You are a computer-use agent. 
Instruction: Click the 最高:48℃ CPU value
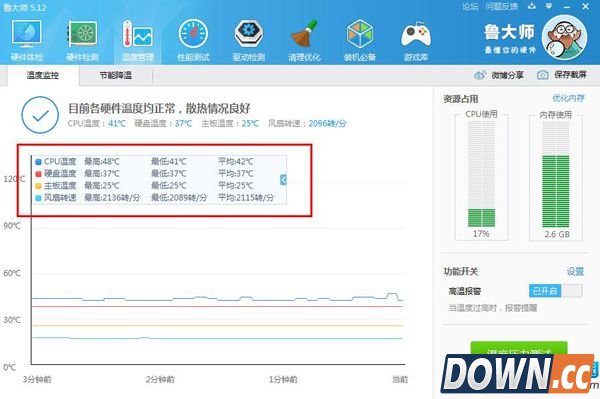(x=102, y=162)
